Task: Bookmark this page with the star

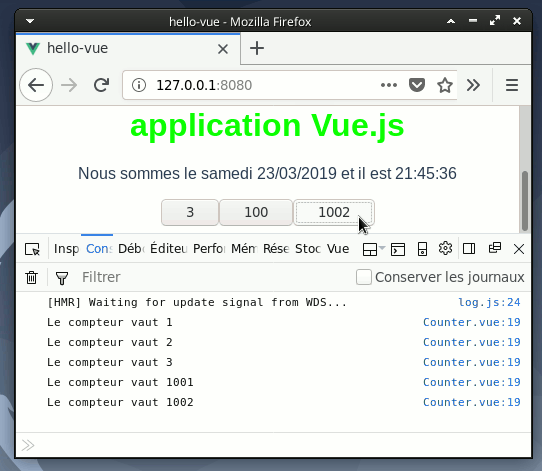Action: [x=445, y=85]
